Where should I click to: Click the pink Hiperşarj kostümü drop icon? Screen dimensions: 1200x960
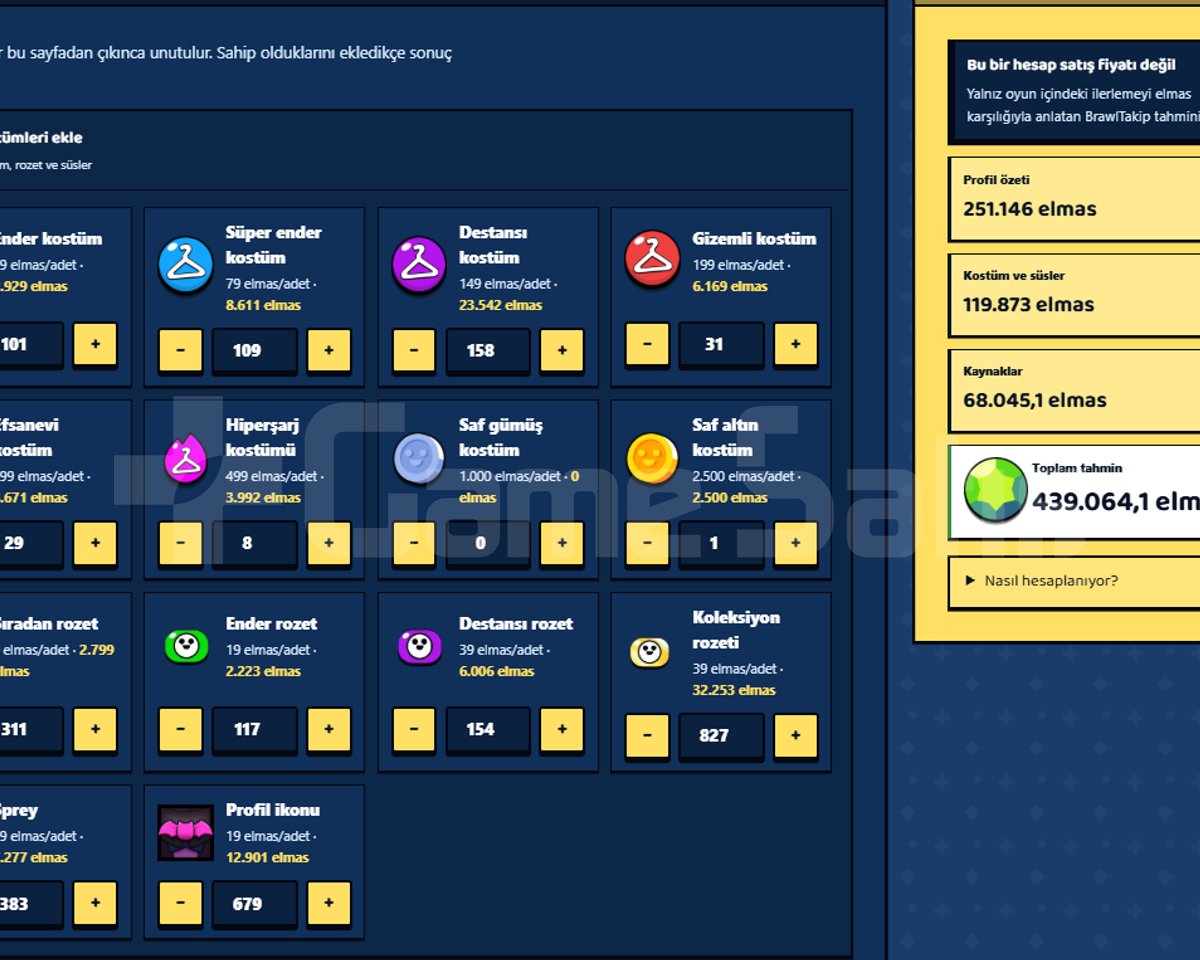[186, 458]
